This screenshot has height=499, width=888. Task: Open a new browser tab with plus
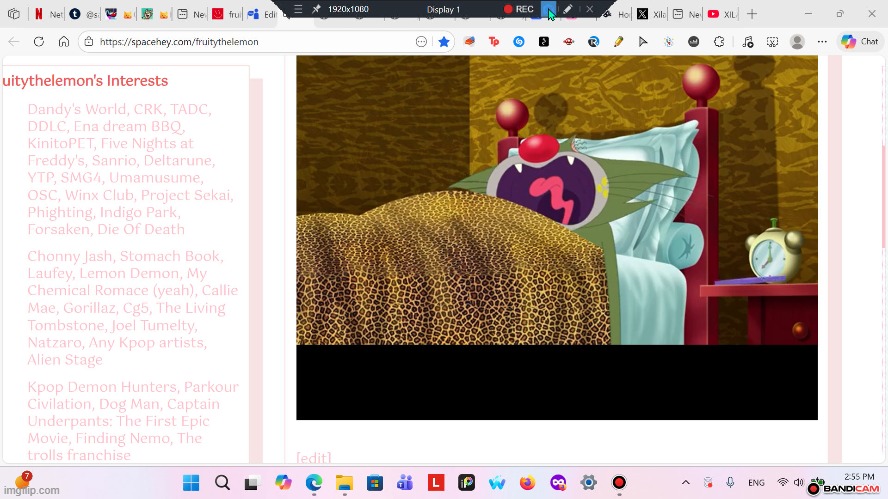(x=752, y=14)
